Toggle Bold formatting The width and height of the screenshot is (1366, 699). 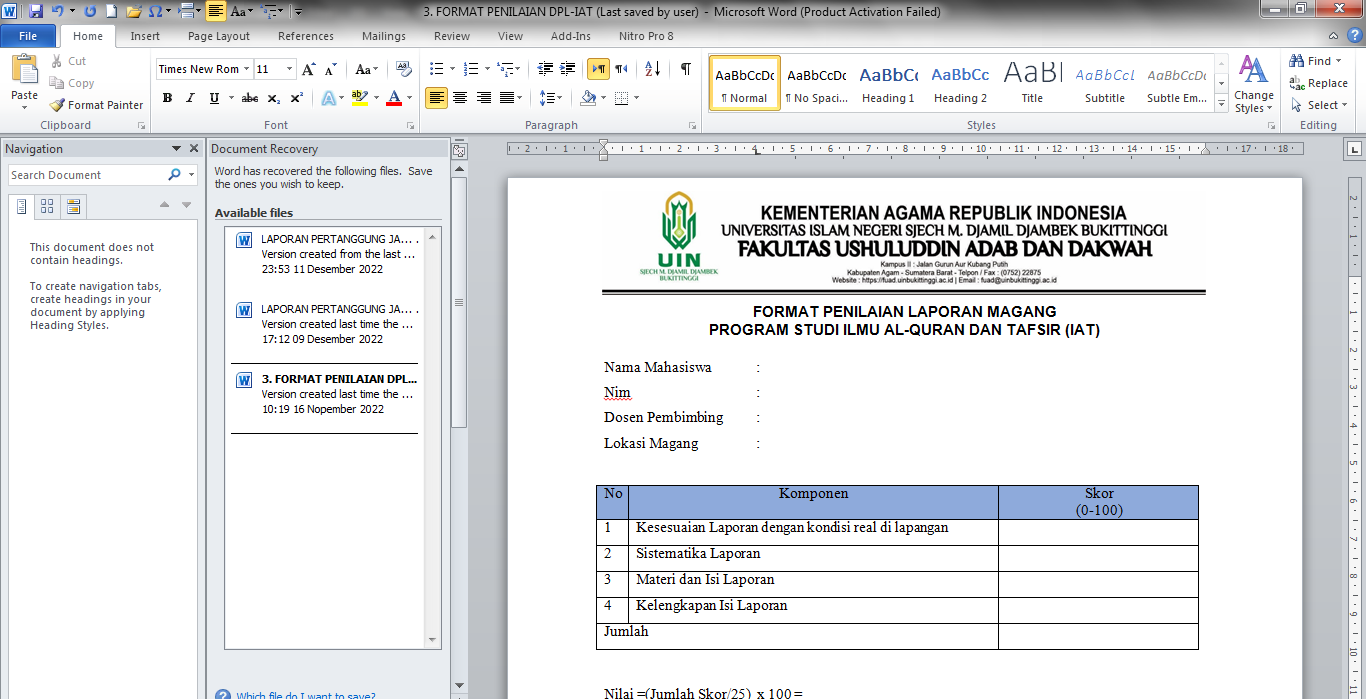click(x=167, y=98)
